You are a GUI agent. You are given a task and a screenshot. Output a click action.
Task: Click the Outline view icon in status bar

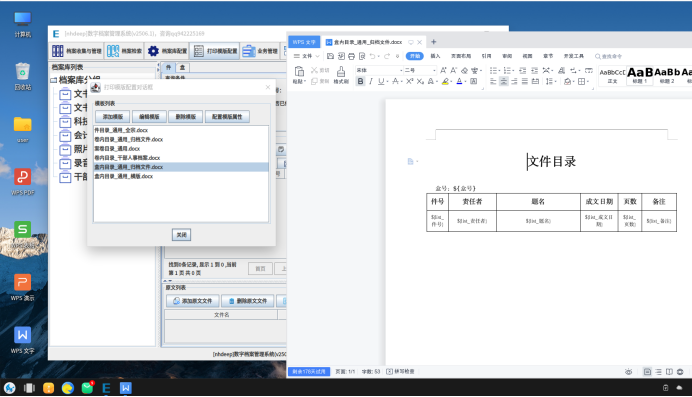658,372
